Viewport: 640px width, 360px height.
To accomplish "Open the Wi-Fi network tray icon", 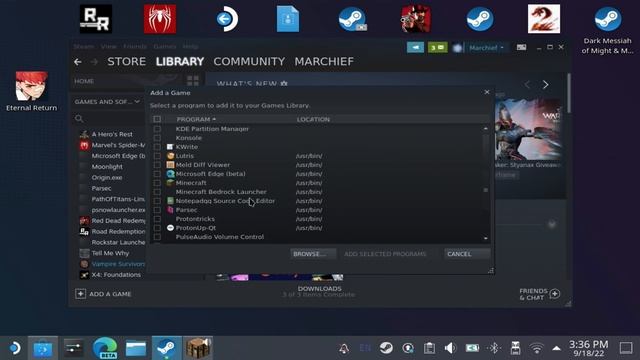I will [536, 348].
